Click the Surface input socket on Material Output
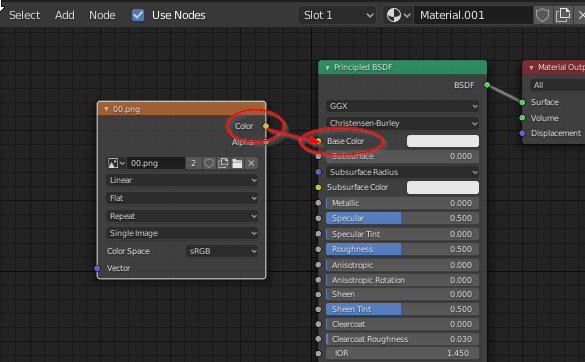 pyautogui.click(x=522, y=102)
